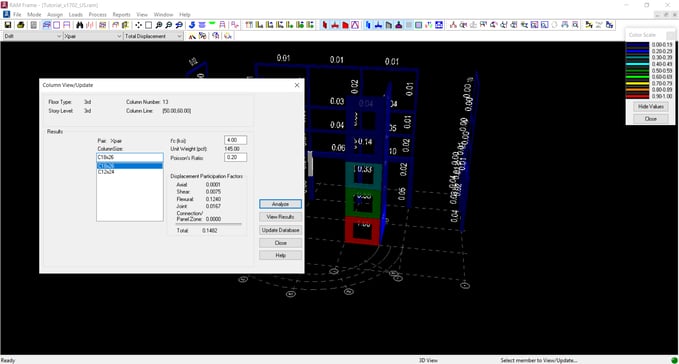The height and width of the screenshot is (364, 679).
Task: Open the Loads menu
Action: coord(75,15)
